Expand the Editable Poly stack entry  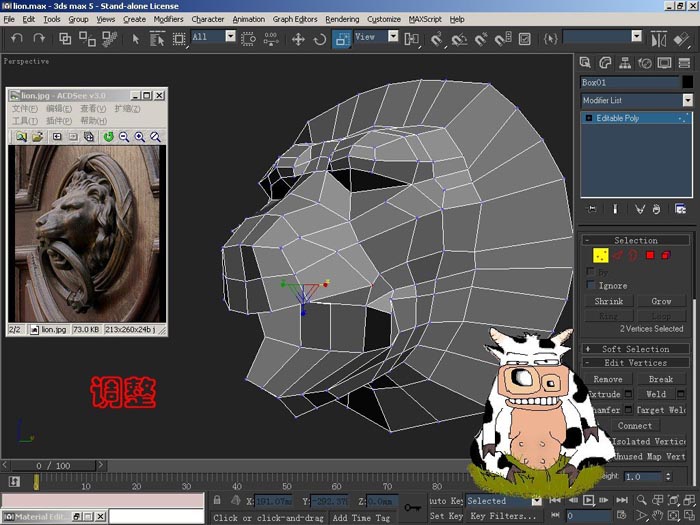[588, 118]
